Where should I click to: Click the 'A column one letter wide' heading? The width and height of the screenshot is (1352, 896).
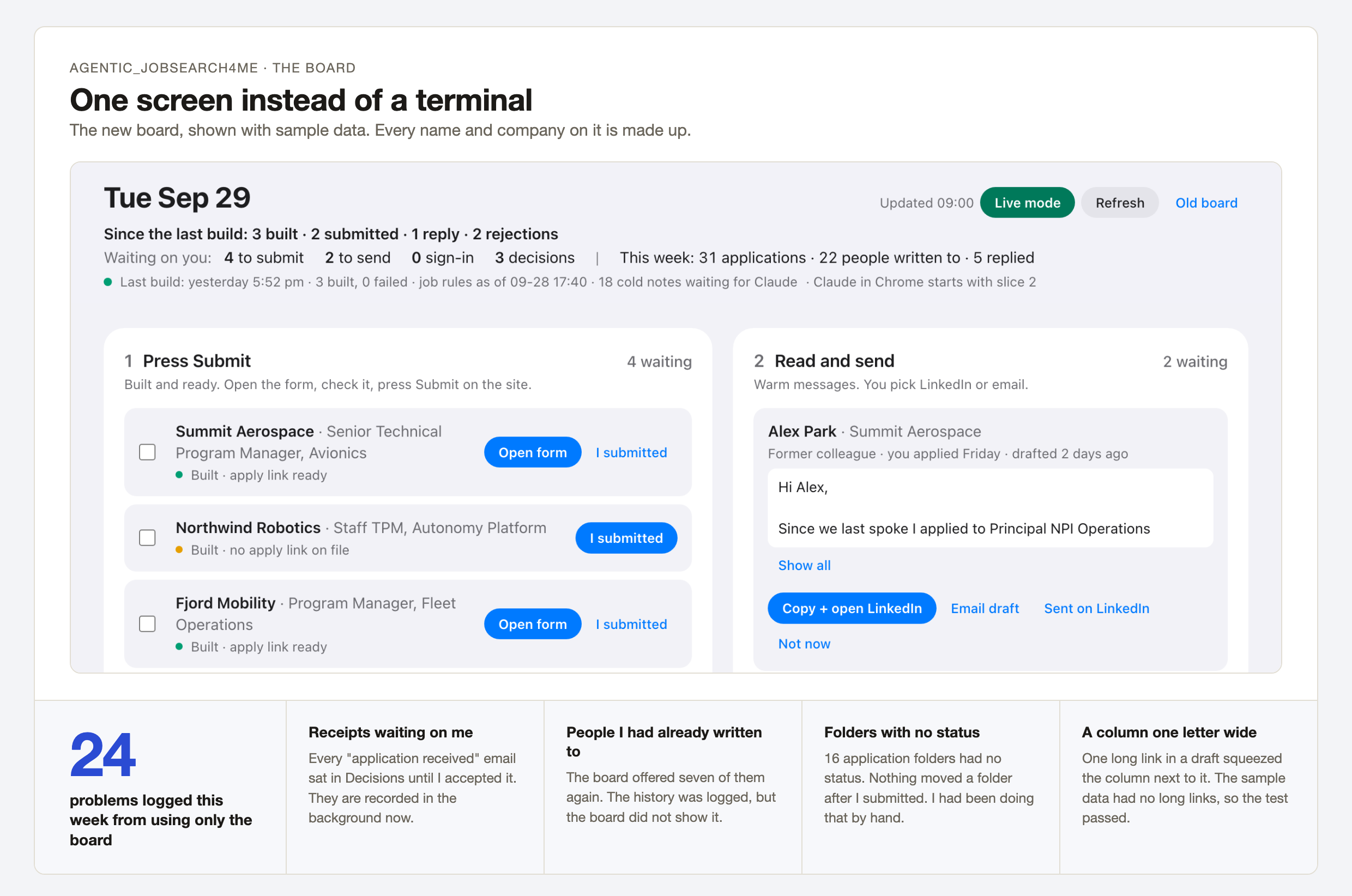click(x=1169, y=732)
